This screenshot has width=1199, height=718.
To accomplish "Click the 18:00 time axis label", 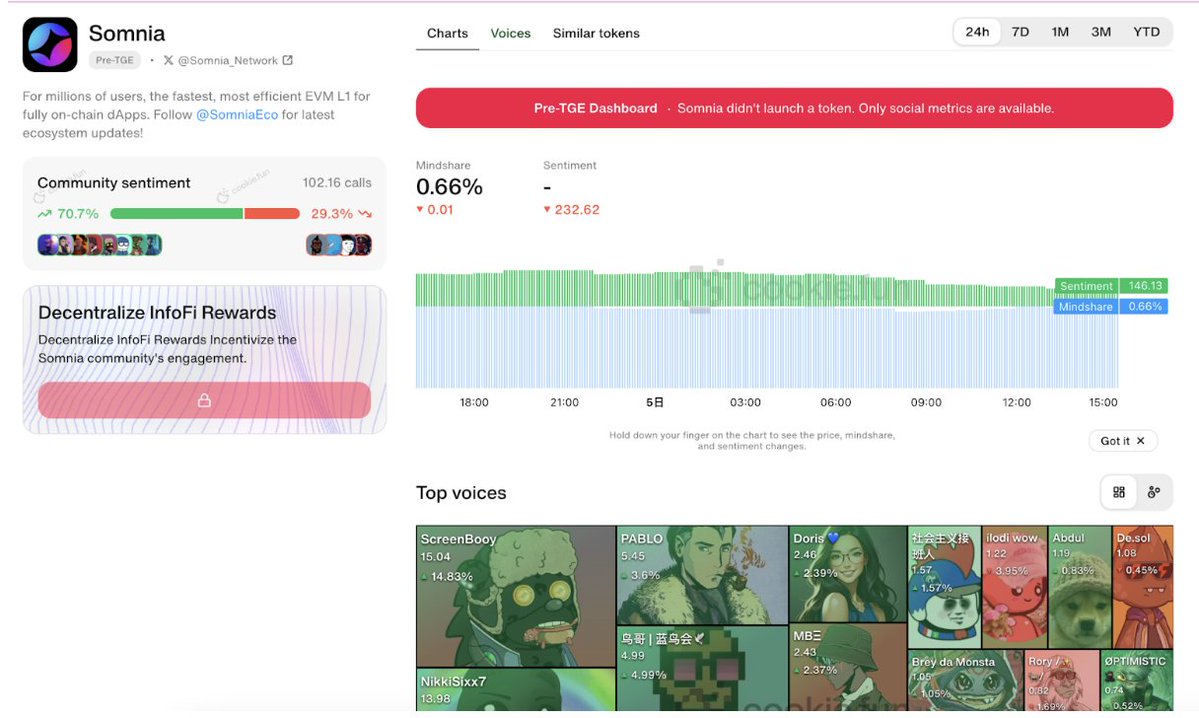I will pyautogui.click(x=474, y=402).
